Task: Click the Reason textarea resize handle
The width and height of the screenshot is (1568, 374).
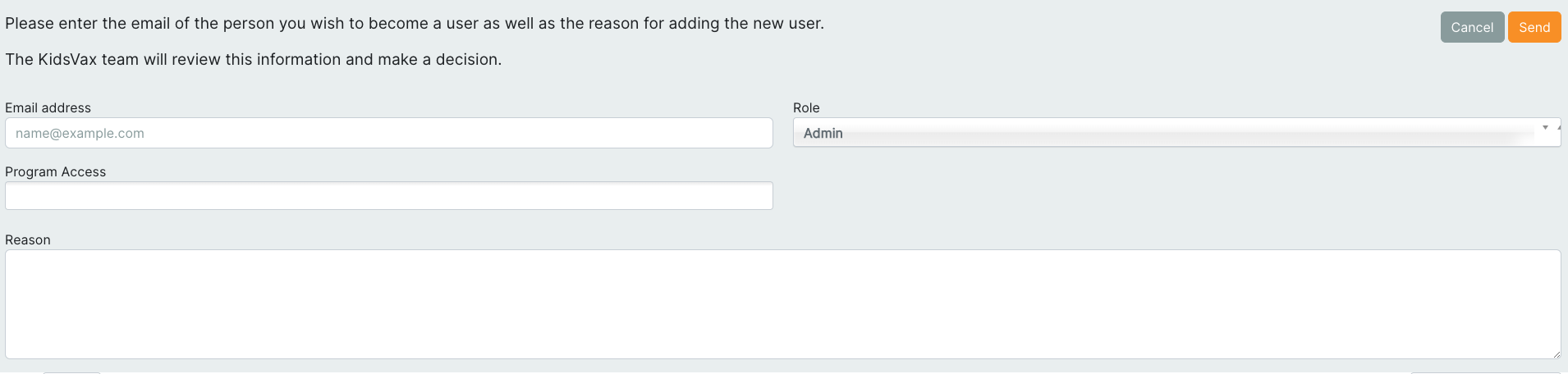Action: (x=1556, y=353)
